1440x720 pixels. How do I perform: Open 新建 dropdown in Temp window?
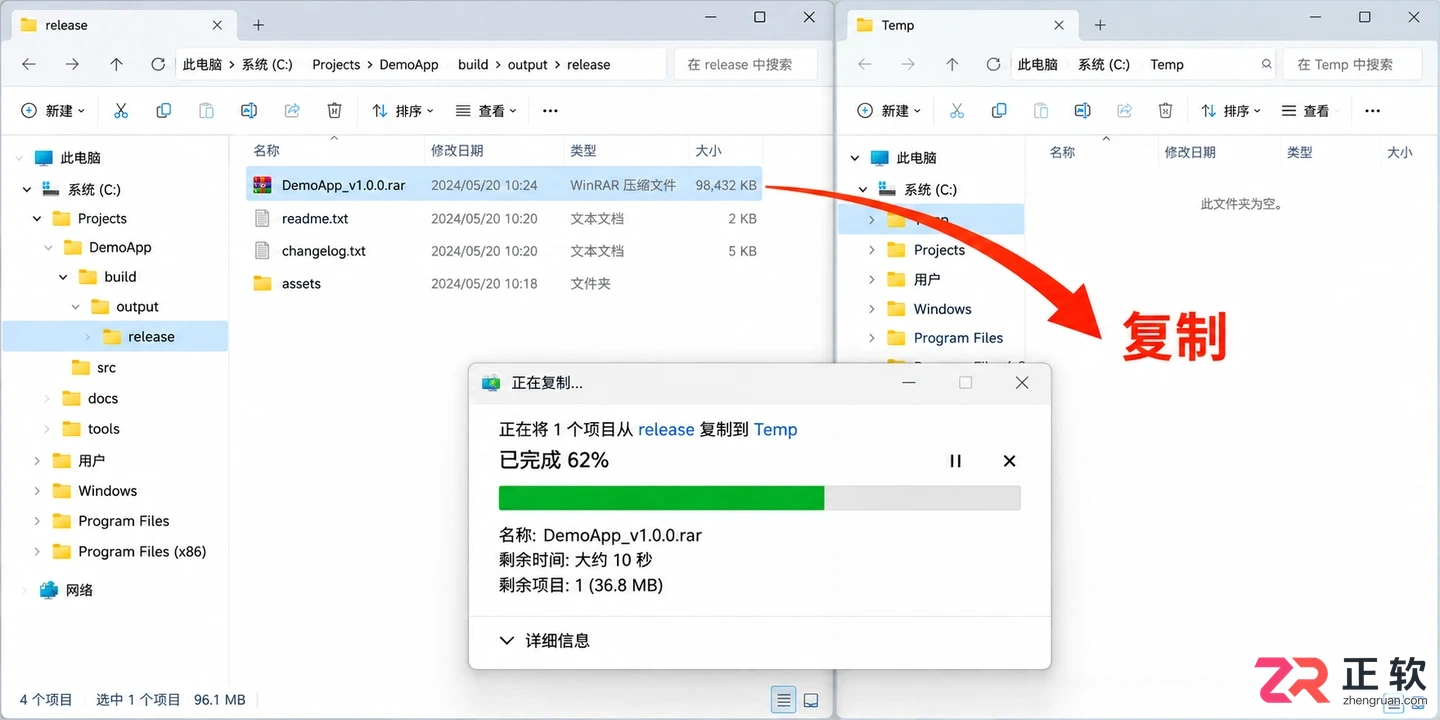click(890, 111)
